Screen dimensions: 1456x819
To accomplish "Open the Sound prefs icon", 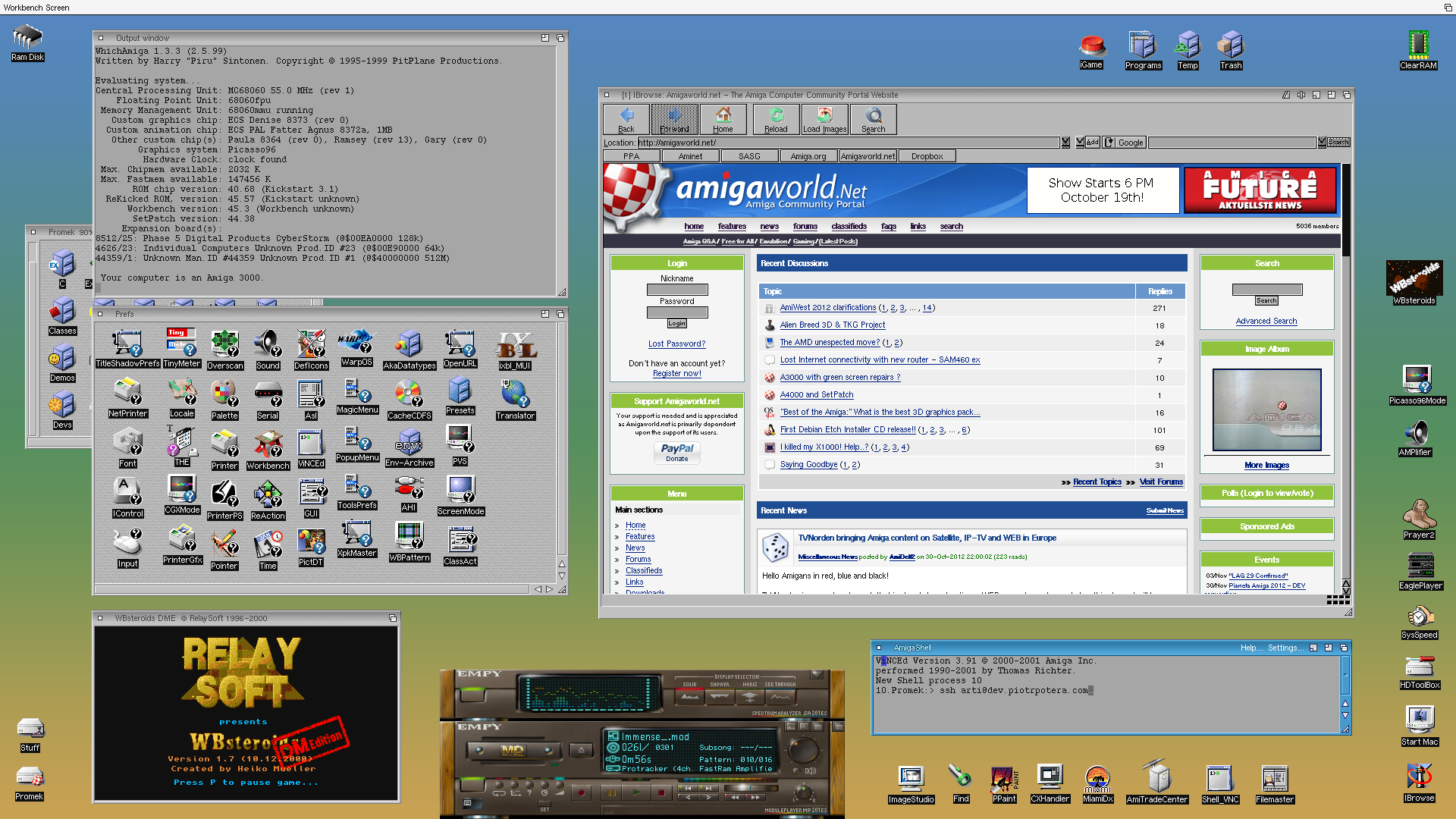I will coord(268,350).
